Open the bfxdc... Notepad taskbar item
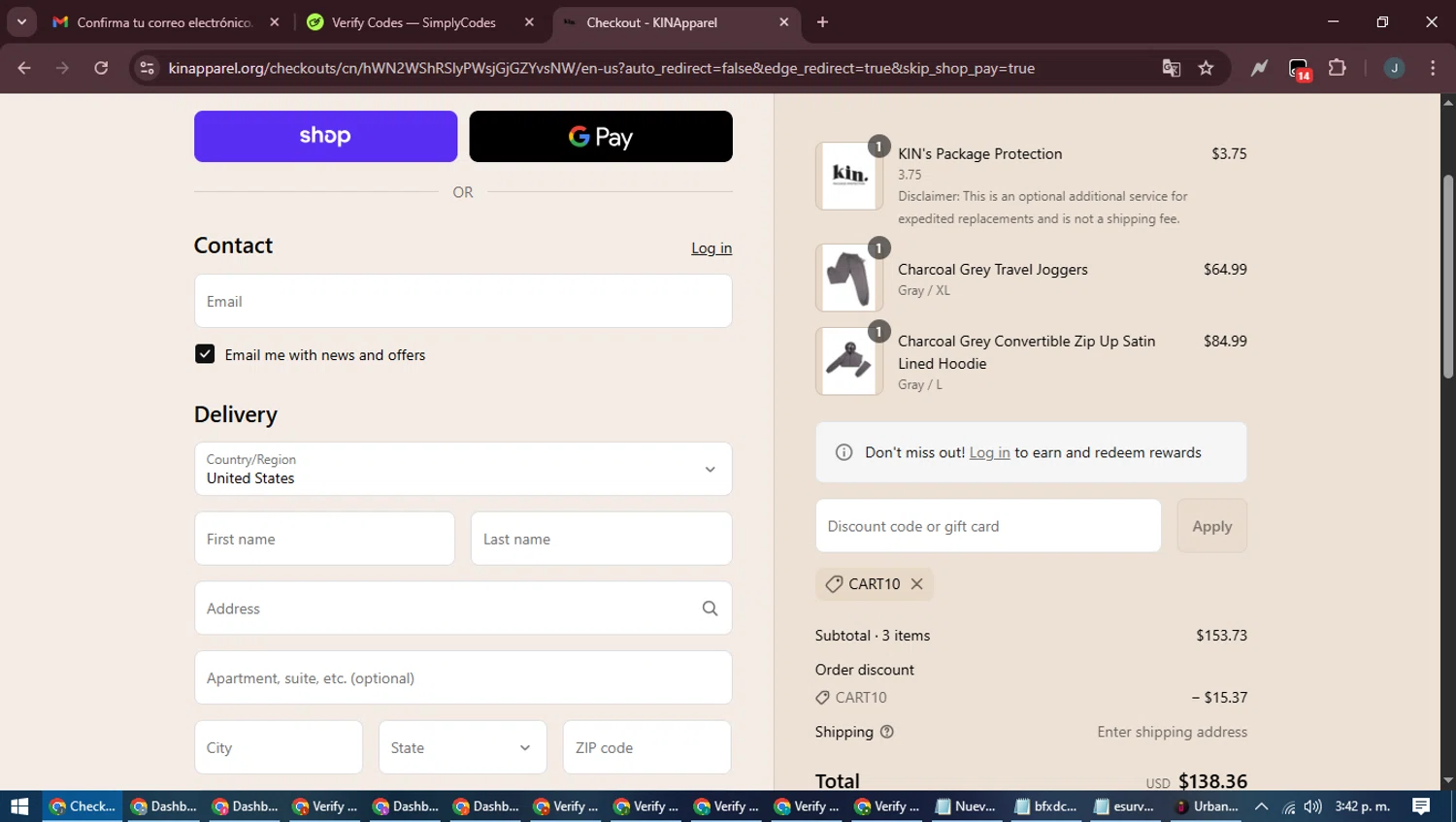1456x822 pixels. [x=1045, y=806]
